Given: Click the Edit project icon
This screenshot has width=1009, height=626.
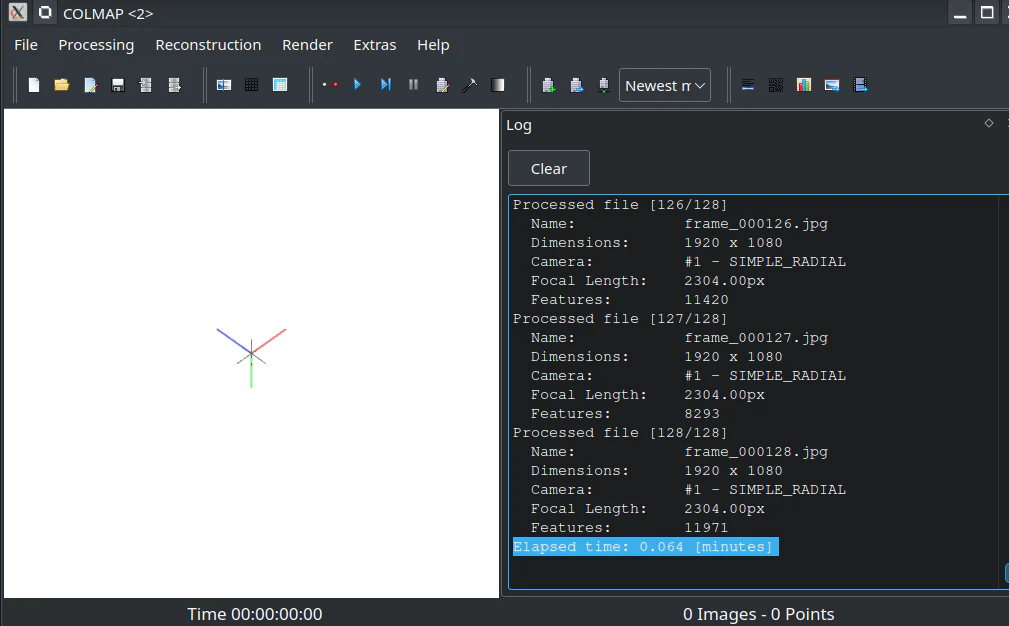Looking at the screenshot, I should [90, 85].
